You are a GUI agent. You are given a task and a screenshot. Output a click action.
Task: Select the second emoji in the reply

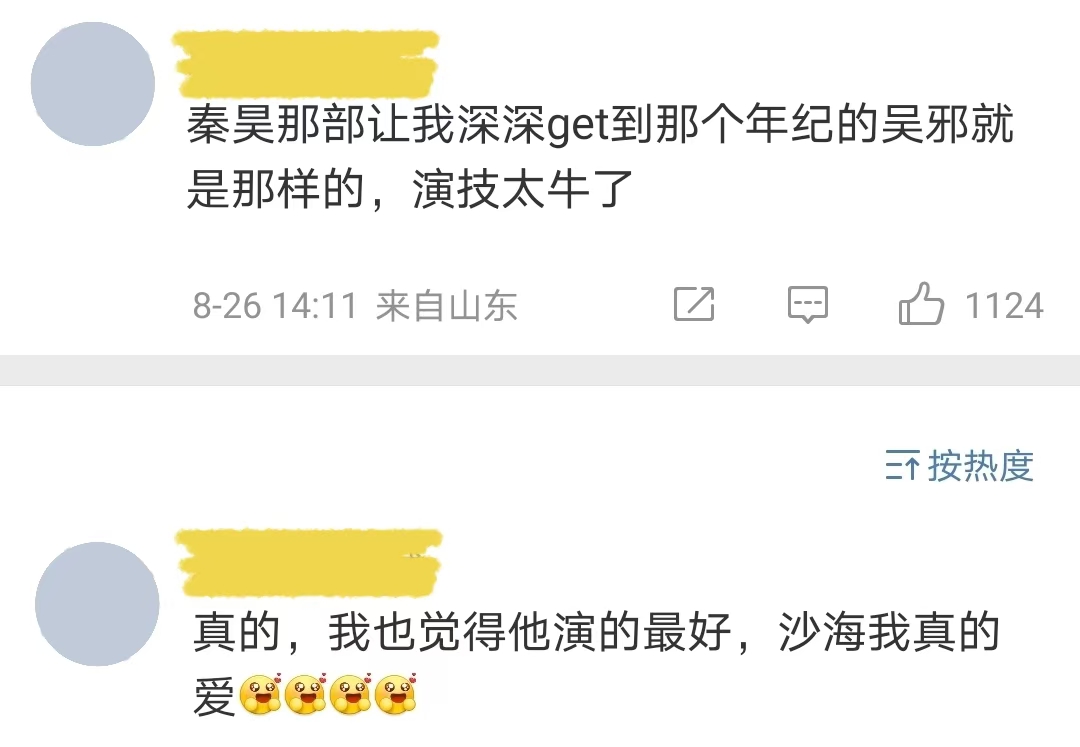pyautogui.click(x=306, y=694)
